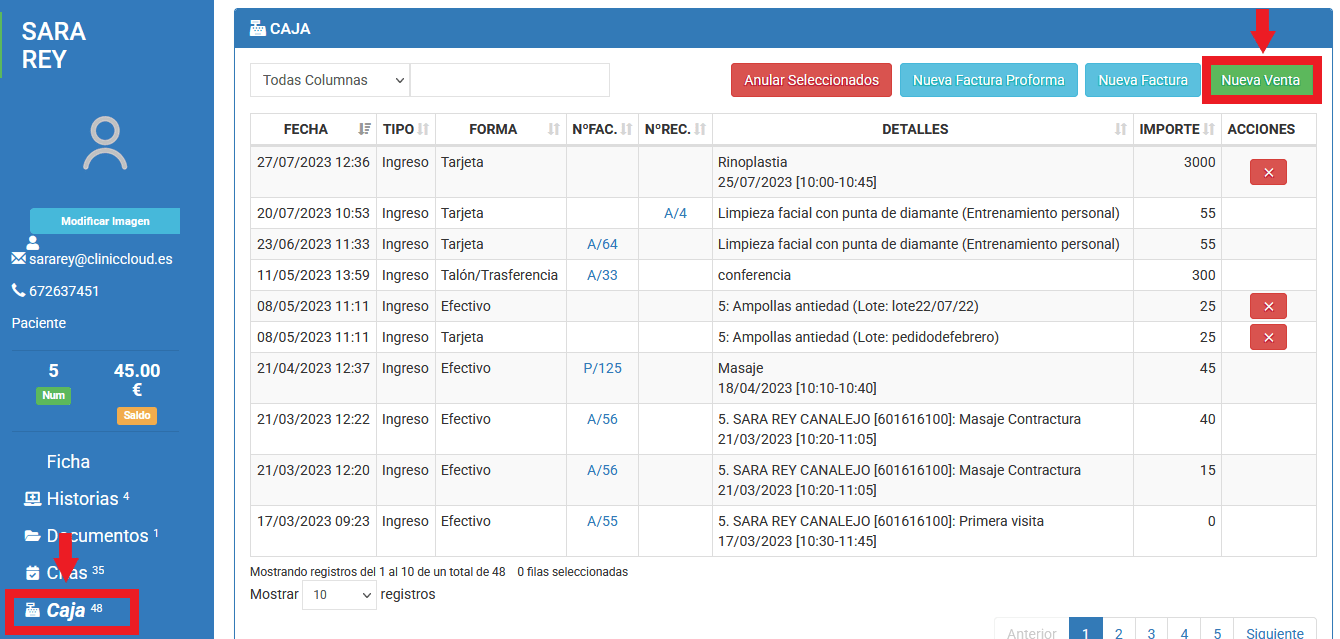1340x639 pixels.
Task: Open the Mostrar registros count dropdown
Action: (x=339, y=595)
